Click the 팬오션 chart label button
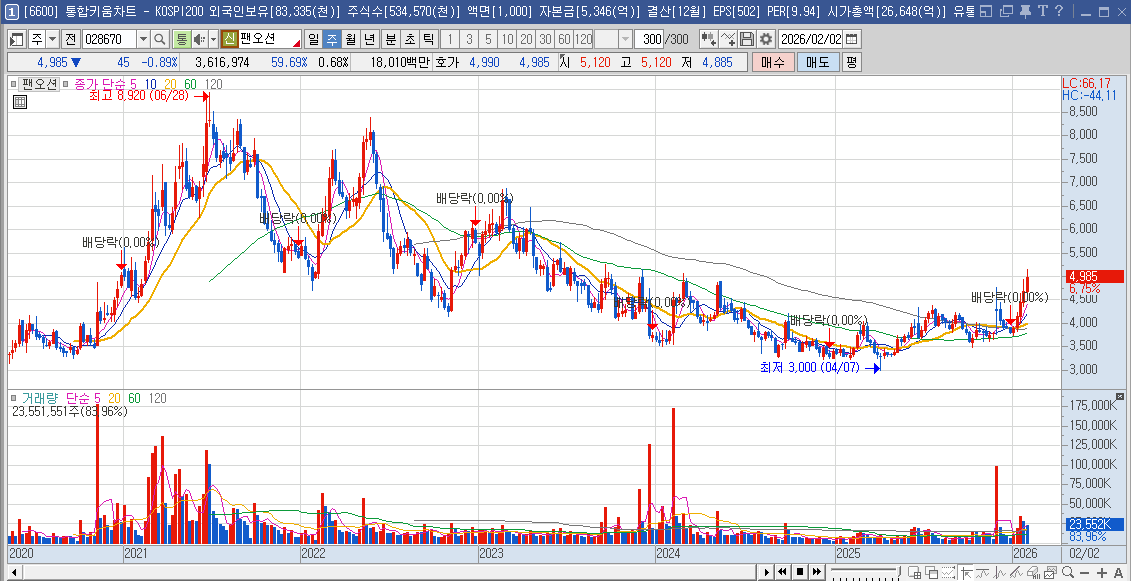The width and height of the screenshot is (1131, 581). tap(39, 84)
